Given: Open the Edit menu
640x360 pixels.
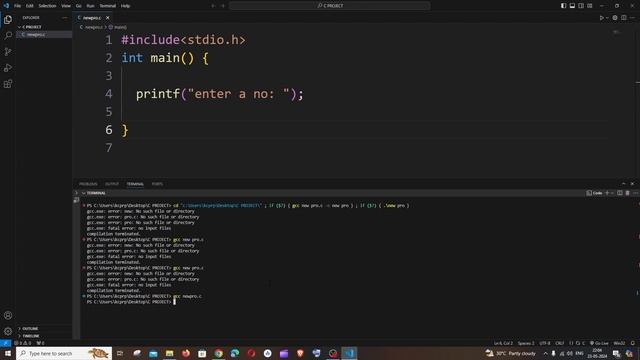Looking at the screenshot, I should coord(30,6).
